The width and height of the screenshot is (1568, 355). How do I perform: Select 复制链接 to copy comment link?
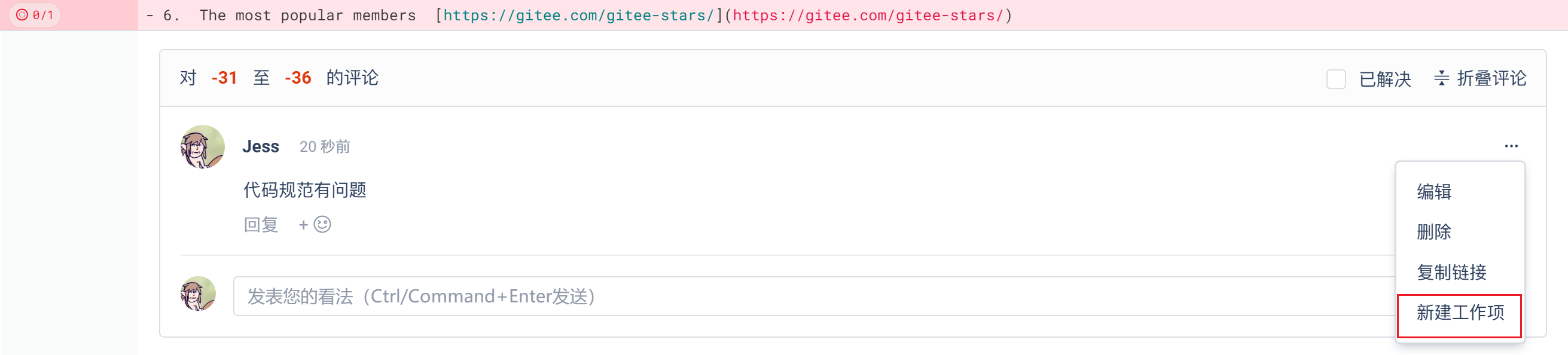[x=1451, y=272]
